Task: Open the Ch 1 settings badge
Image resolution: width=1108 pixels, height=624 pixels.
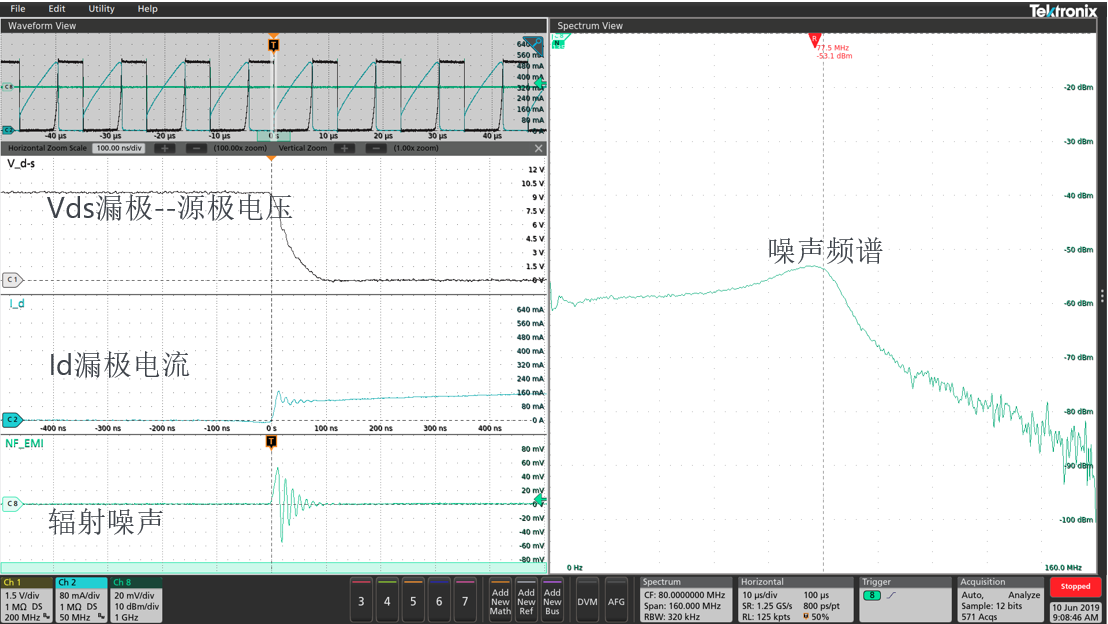Action: [27, 598]
